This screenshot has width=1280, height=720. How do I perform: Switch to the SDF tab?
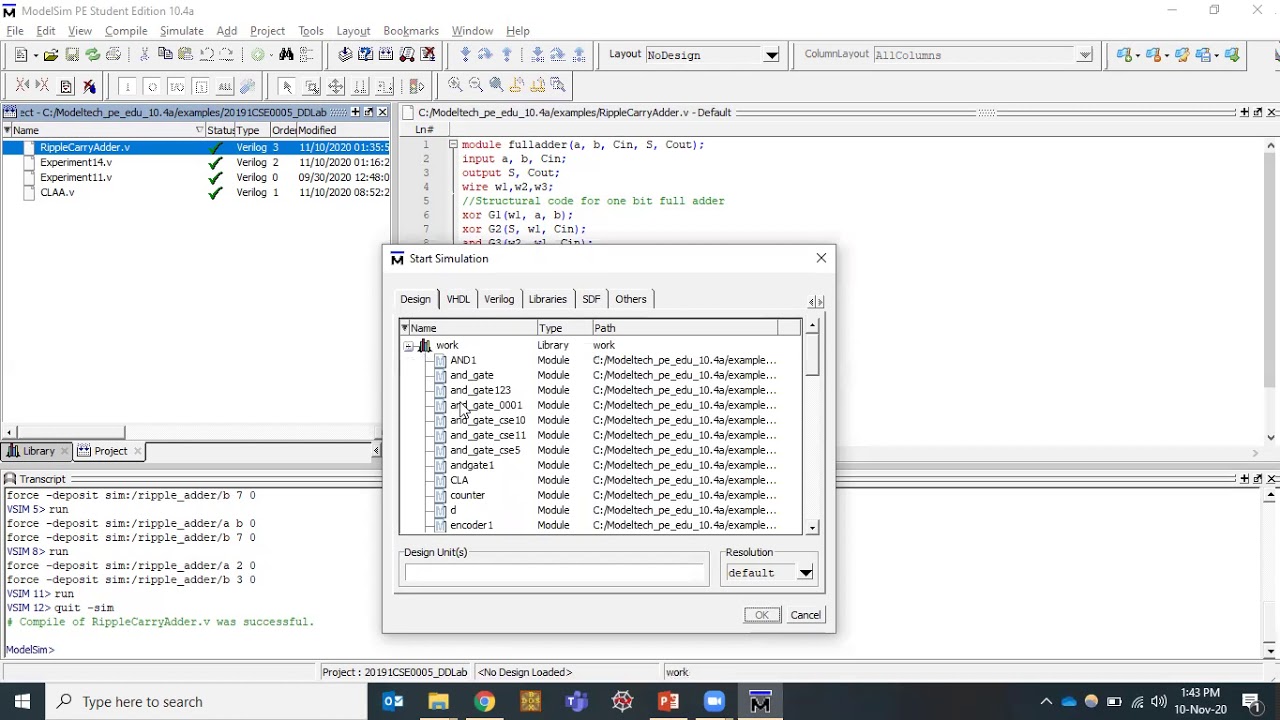(591, 299)
